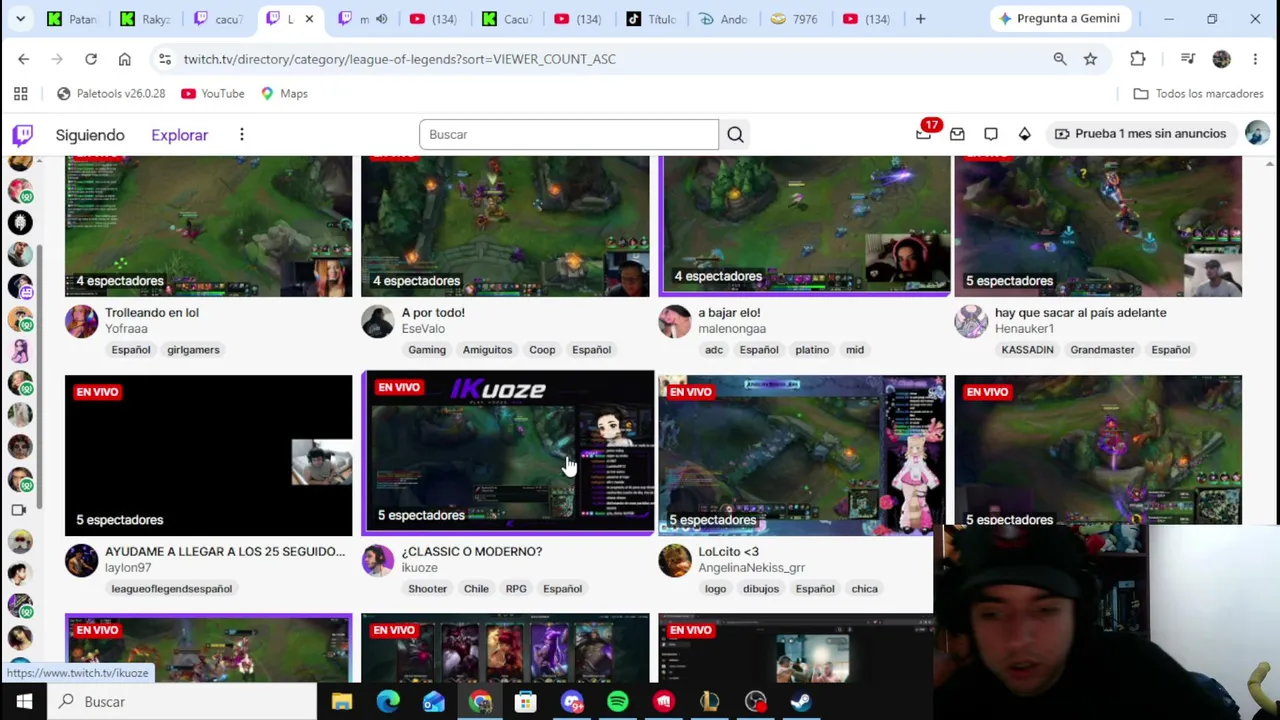Filter by the 'dibujos' tag
Viewport: 1280px width, 720px height.
(761, 589)
